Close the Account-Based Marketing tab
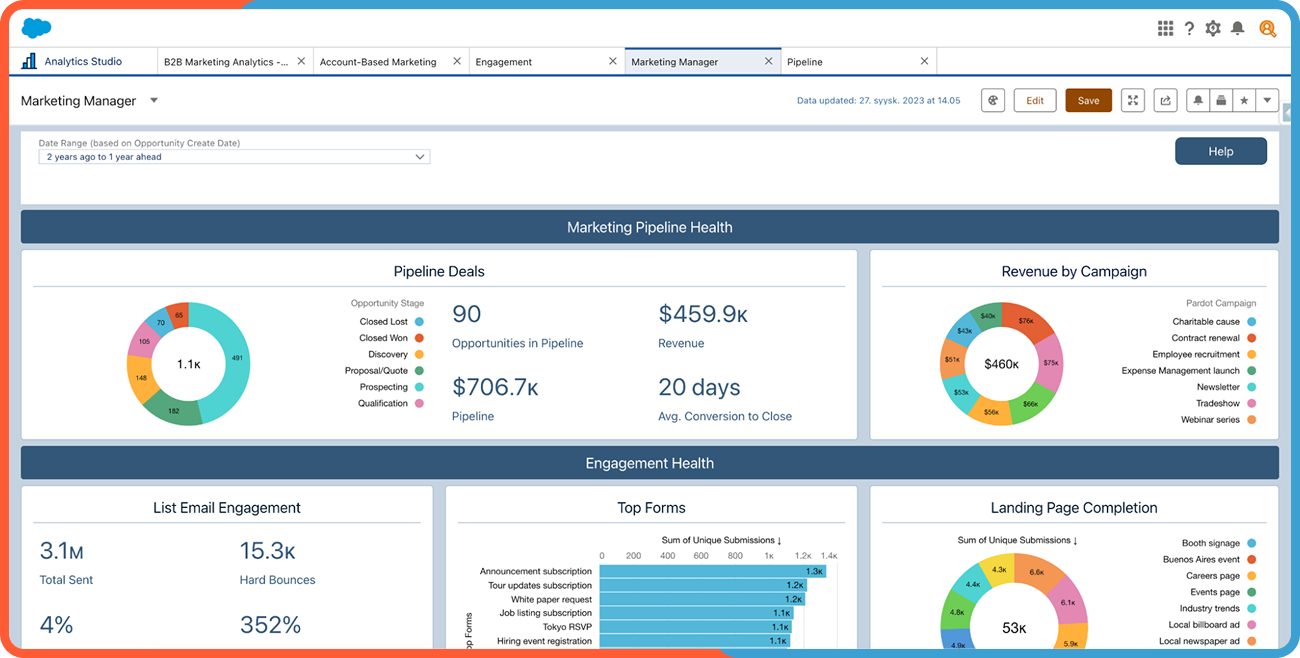The image size is (1300, 658). pyautogui.click(x=457, y=61)
